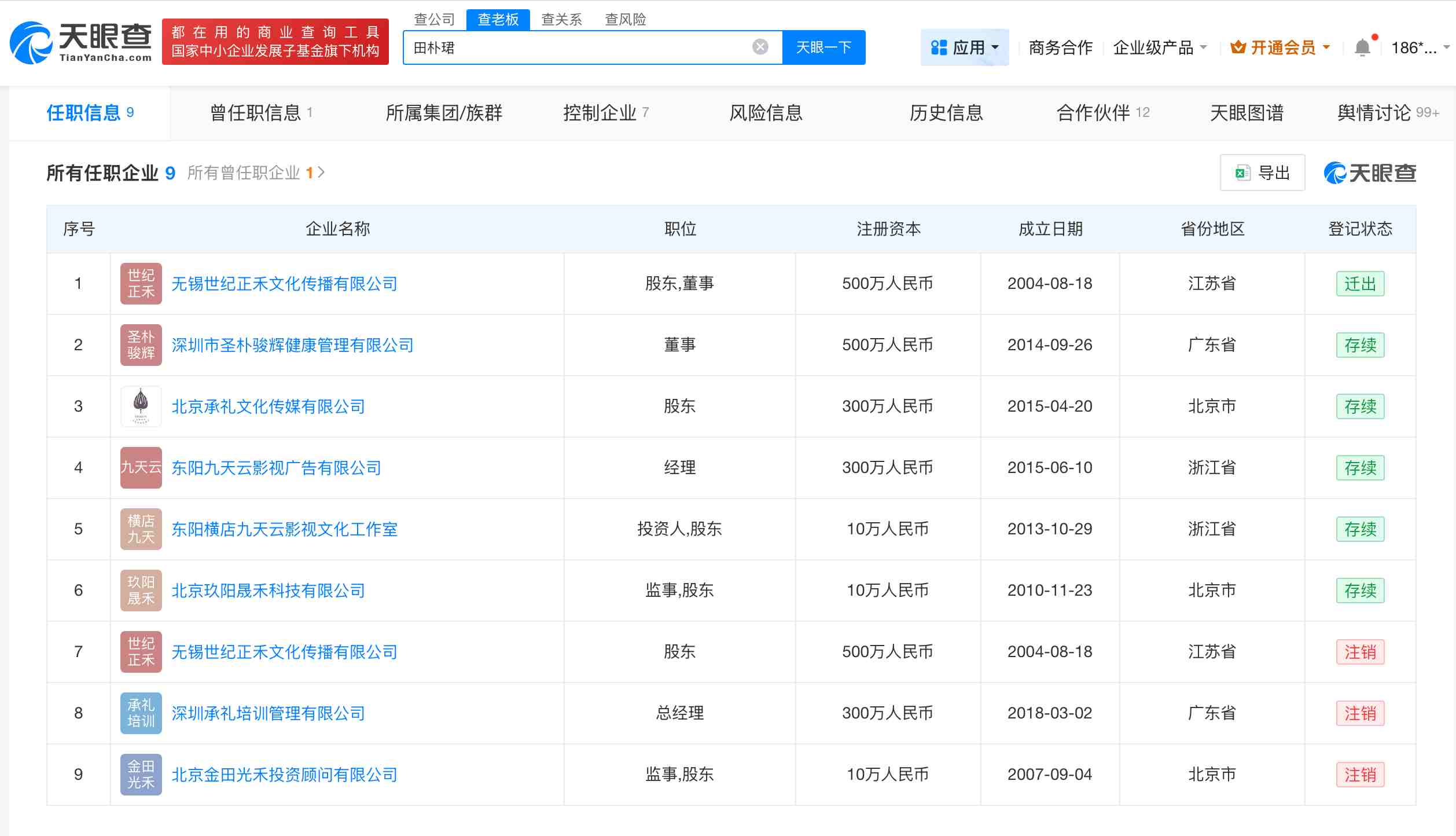Viewport: 1456px width, 836px height.
Task: Clear the search box with the × icon
Action: 759,46
